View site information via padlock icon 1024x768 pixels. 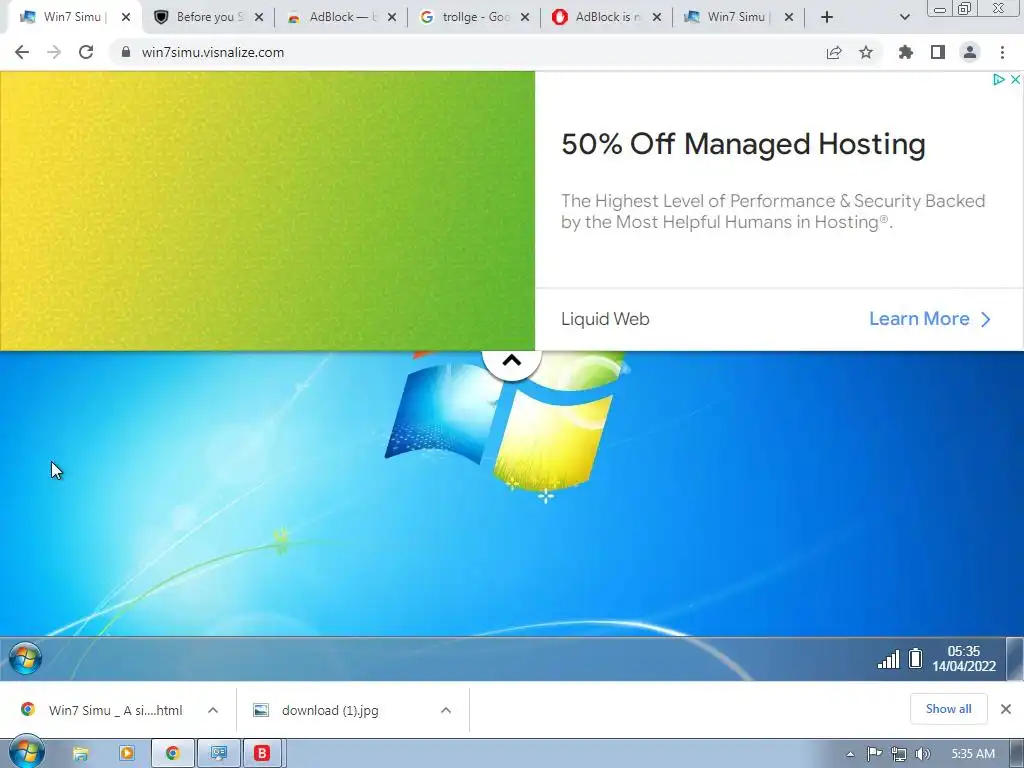126,52
